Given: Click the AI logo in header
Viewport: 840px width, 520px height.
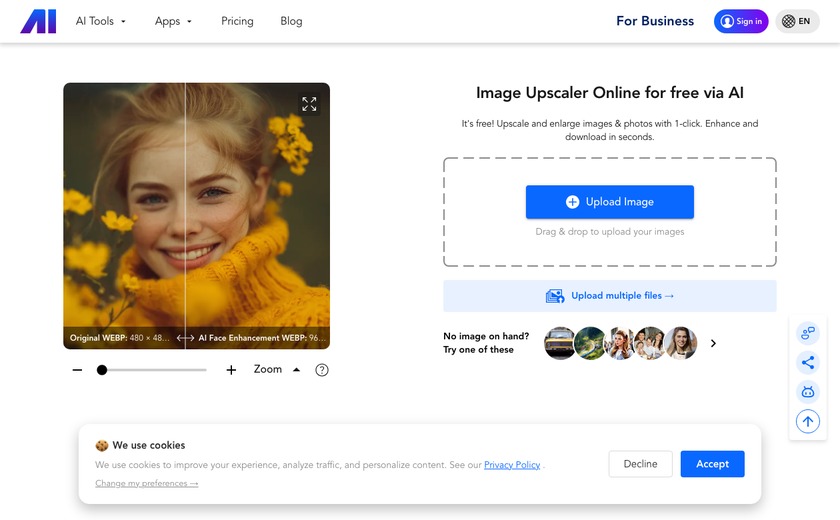Looking at the screenshot, I should click(38, 21).
